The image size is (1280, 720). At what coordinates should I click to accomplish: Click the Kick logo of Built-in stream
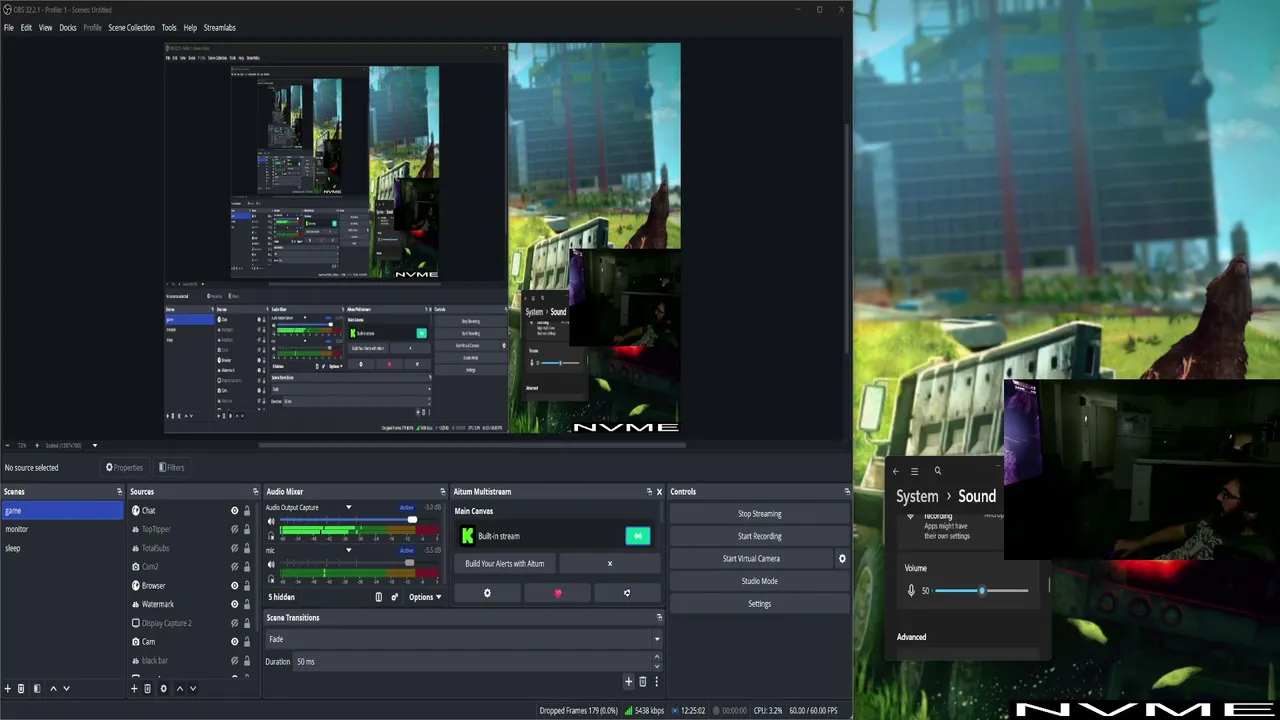pyautogui.click(x=467, y=536)
